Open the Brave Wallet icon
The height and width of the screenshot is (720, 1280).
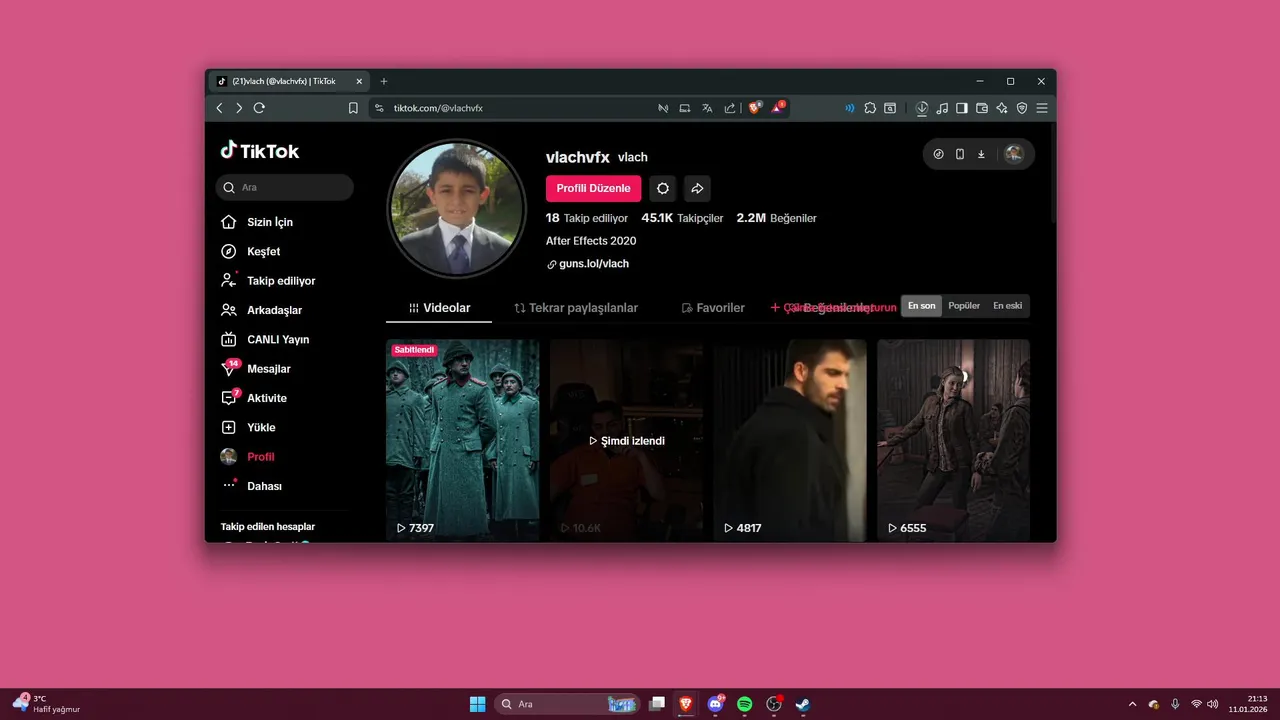(x=982, y=108)
